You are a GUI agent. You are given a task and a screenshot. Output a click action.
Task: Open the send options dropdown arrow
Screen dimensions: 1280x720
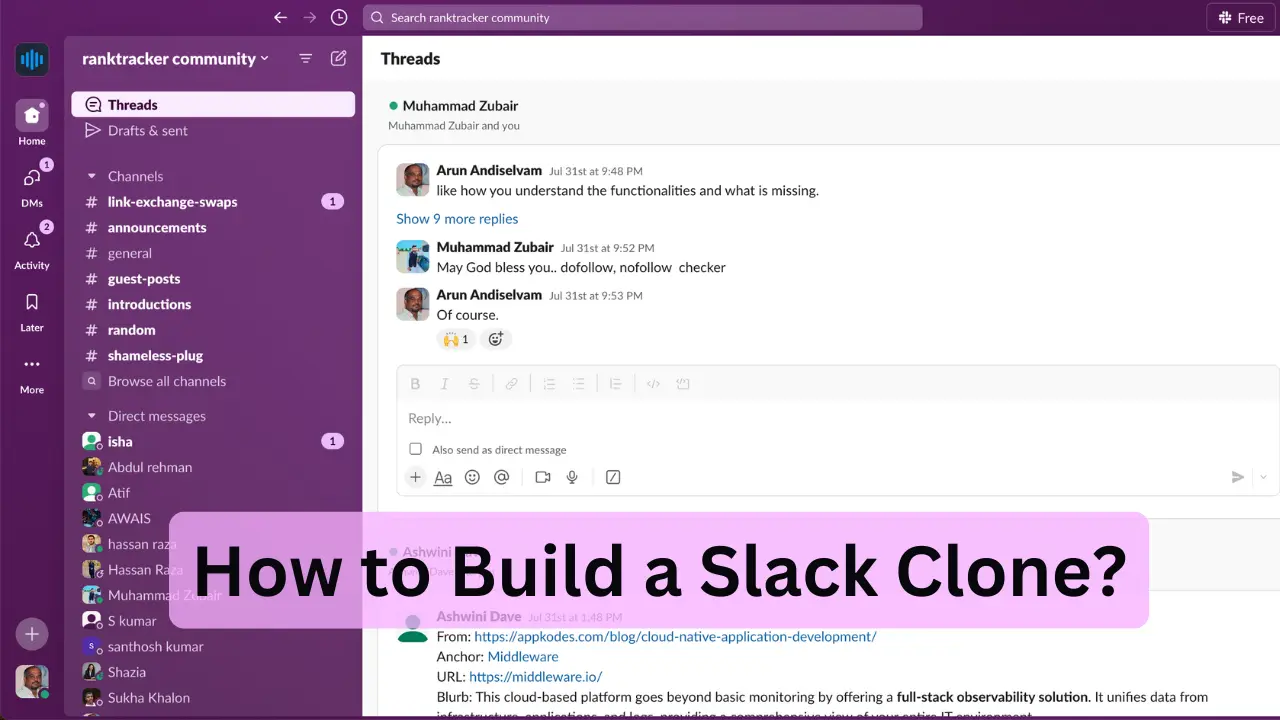click(x=1263, y=477)
